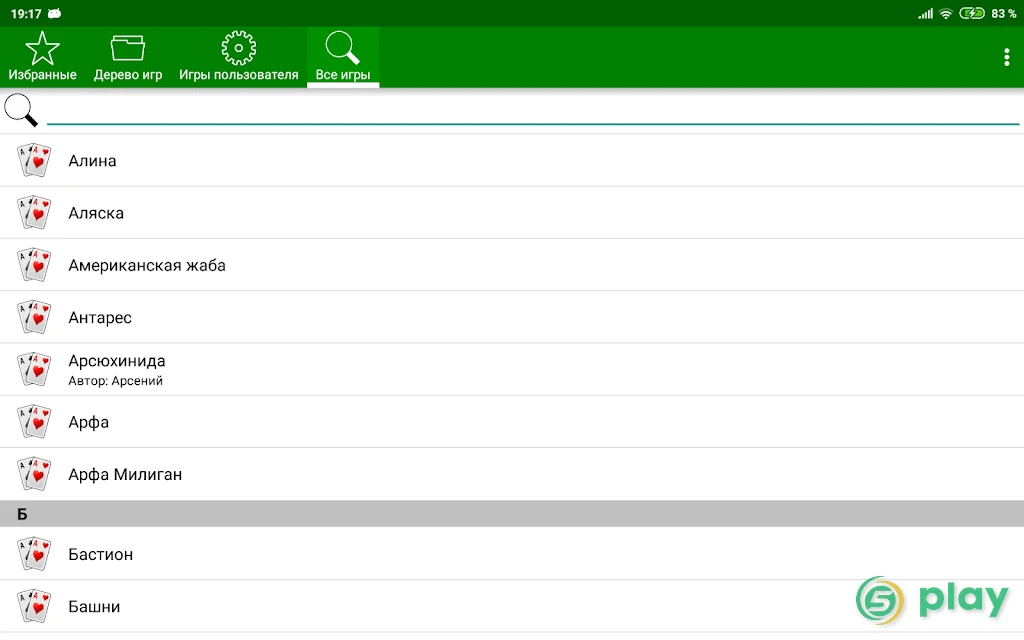This screenshot has width=1024, height=640.
Task: Open the three-dot overflow menu
Action: [1006, 57]
